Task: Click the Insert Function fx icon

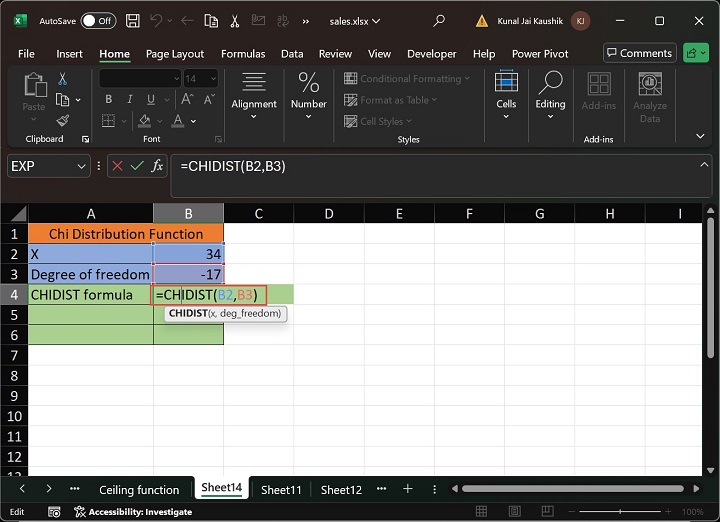Action: (157, 166)
